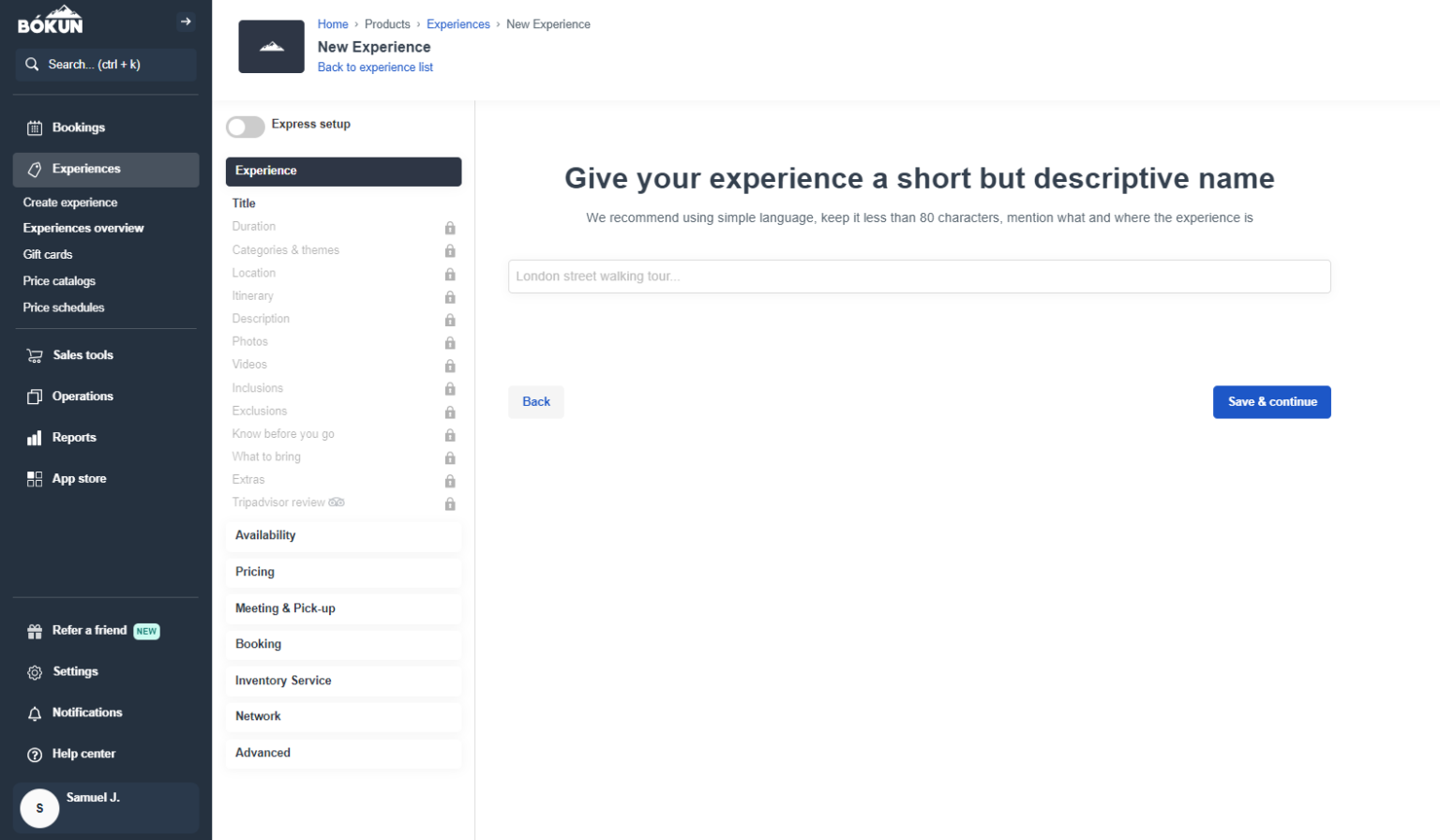
Task: Expand the Pricing section
Action: (343, 571)
